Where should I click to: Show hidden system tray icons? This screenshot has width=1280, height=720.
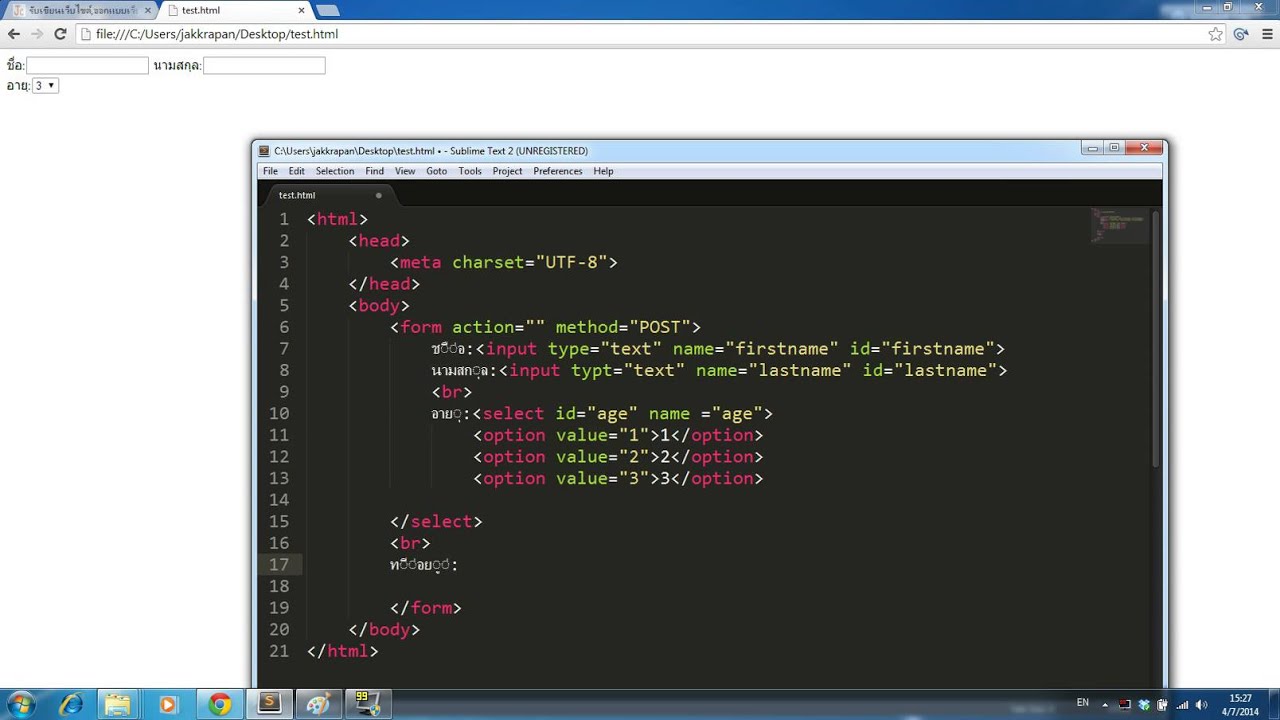click(x=1106, y=704)
